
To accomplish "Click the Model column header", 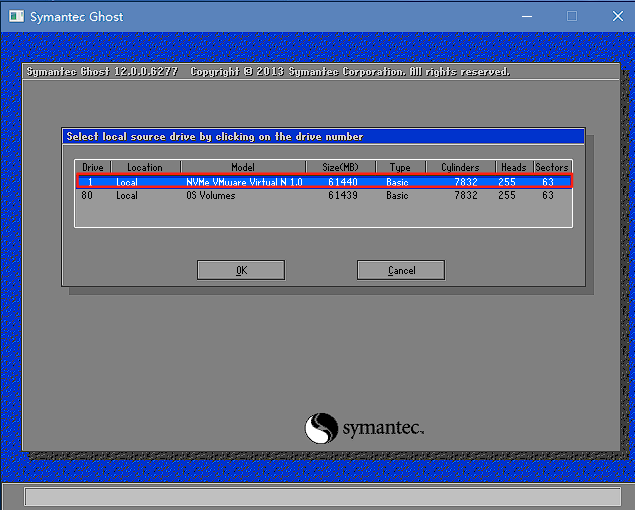I will click(x=243, y=167).
